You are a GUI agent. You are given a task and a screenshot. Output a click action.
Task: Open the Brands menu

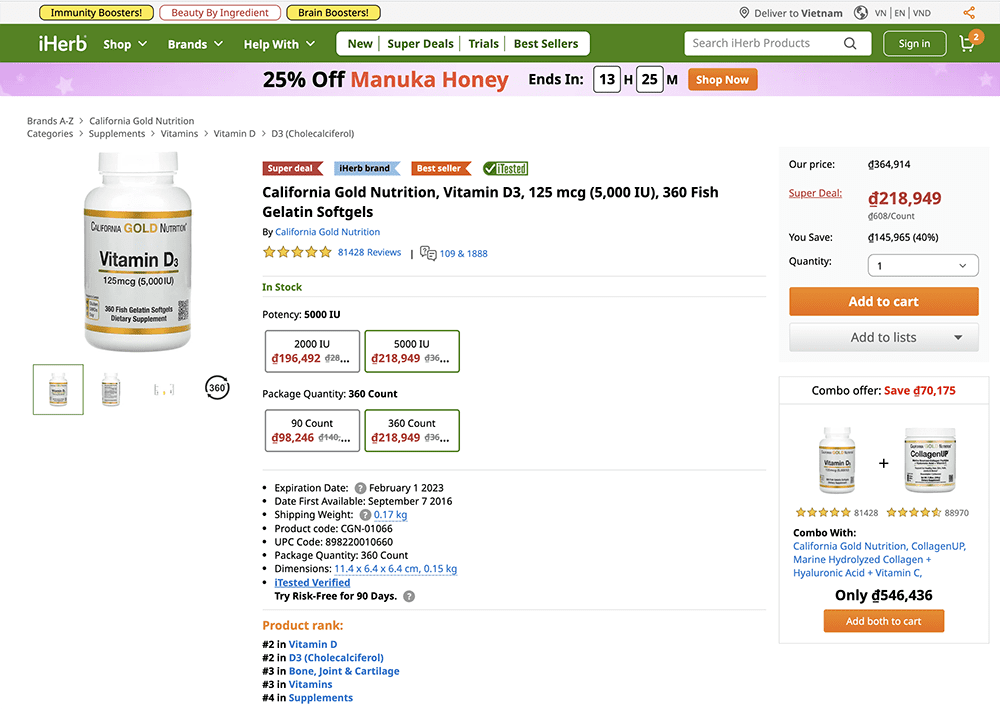188,44
